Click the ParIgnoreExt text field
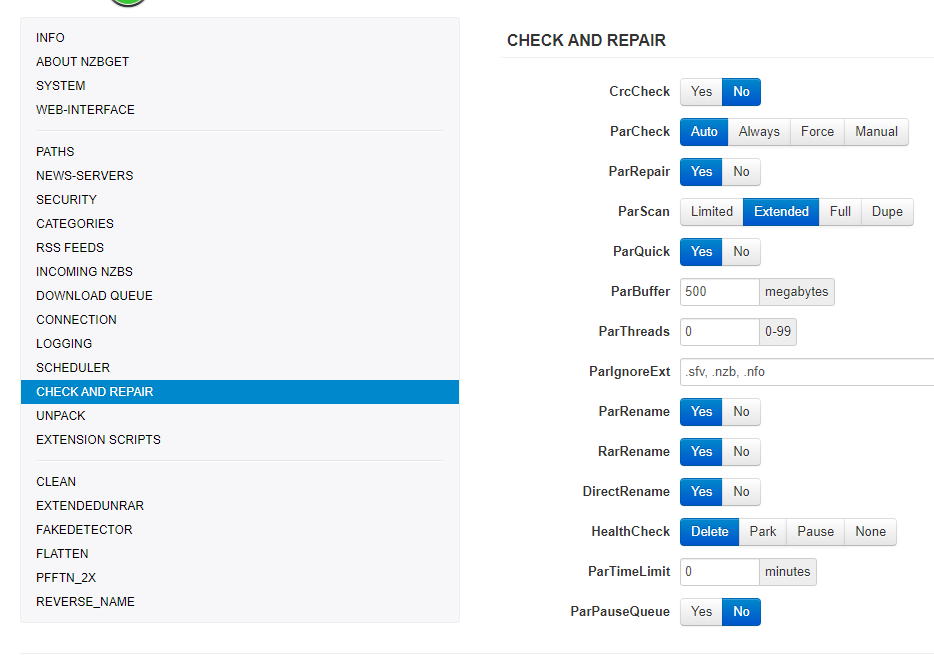Image resolution: width=934 pixels, height=655 pixels. [x=805, y=372]
